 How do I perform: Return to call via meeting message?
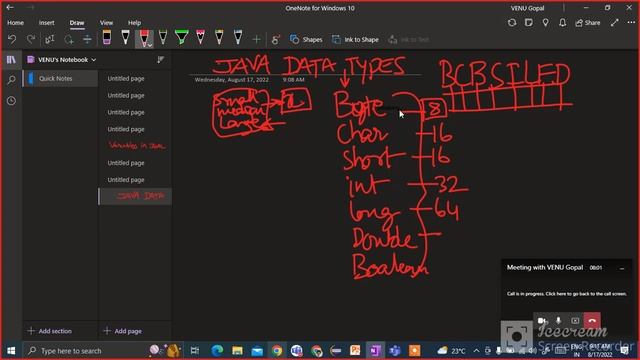[x=567, y=293]
